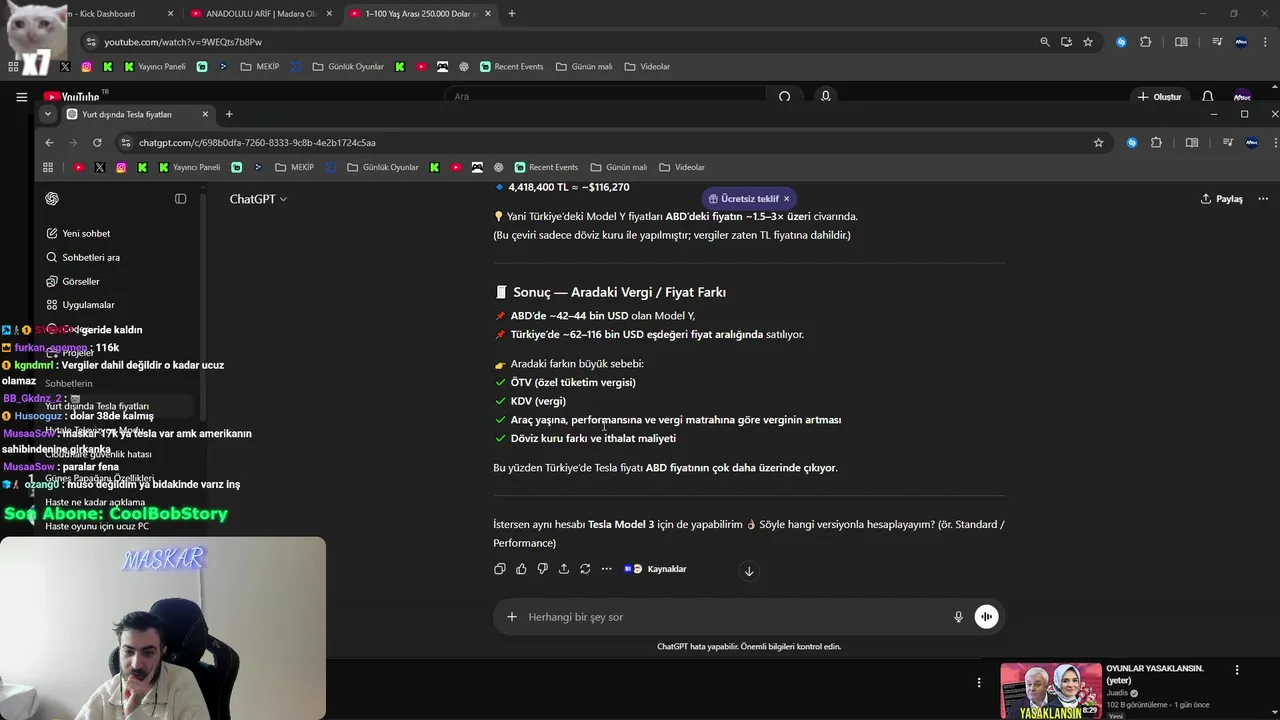Regenerate the ChatGPT response
The image size is (1280, 720).
[x=585, y=569]
